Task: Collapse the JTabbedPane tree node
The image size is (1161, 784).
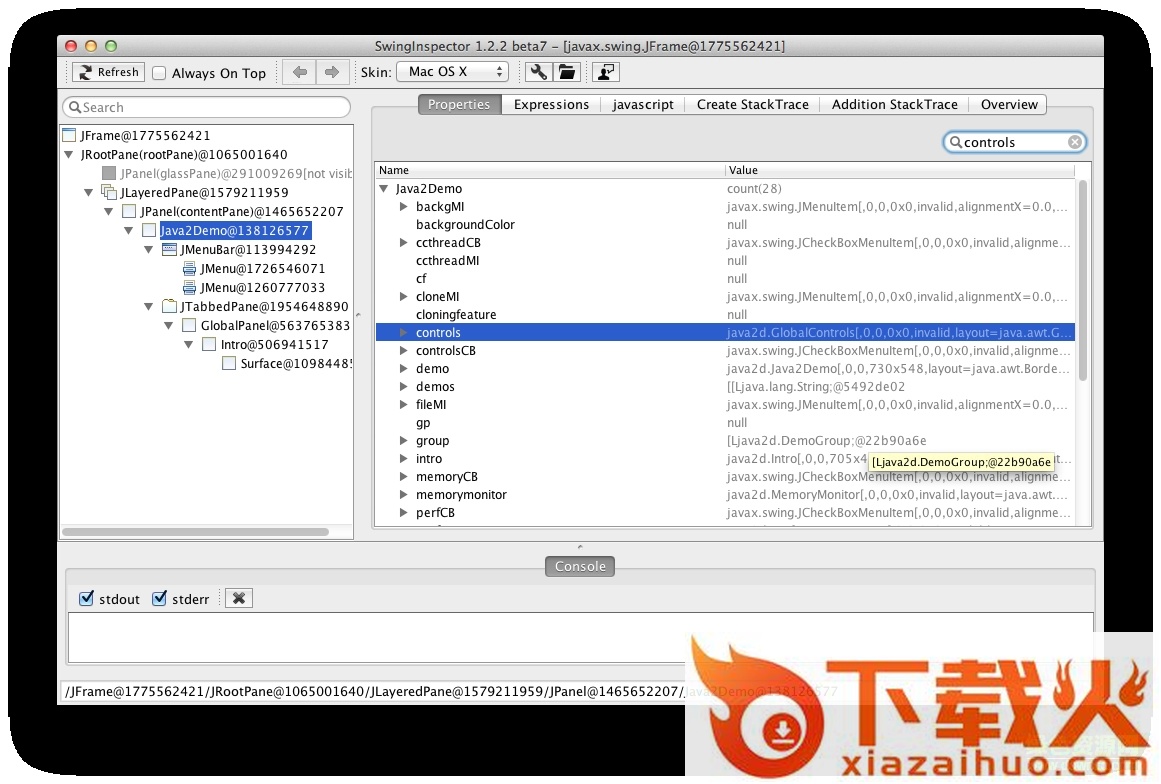Action: [148, 307]
